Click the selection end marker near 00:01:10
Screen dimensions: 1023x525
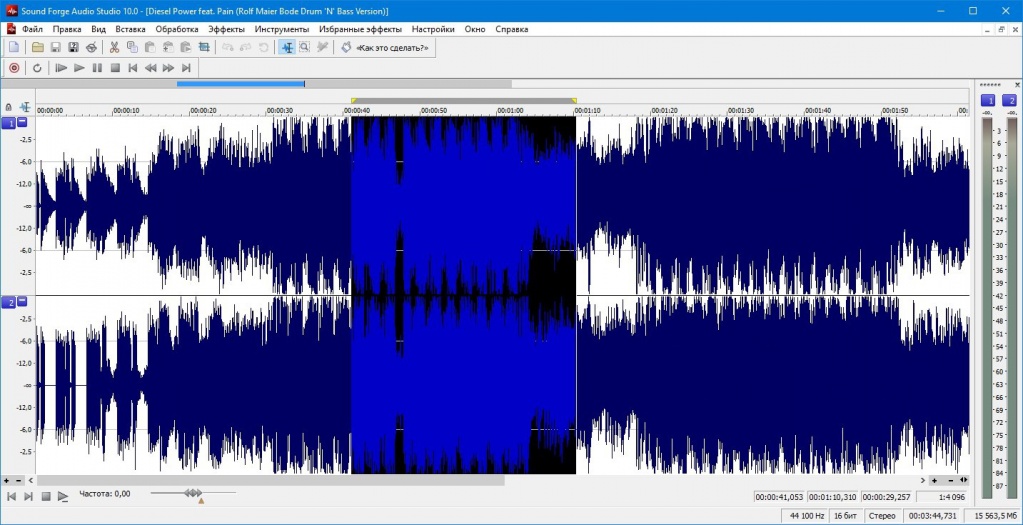click(x=574, y=100)
